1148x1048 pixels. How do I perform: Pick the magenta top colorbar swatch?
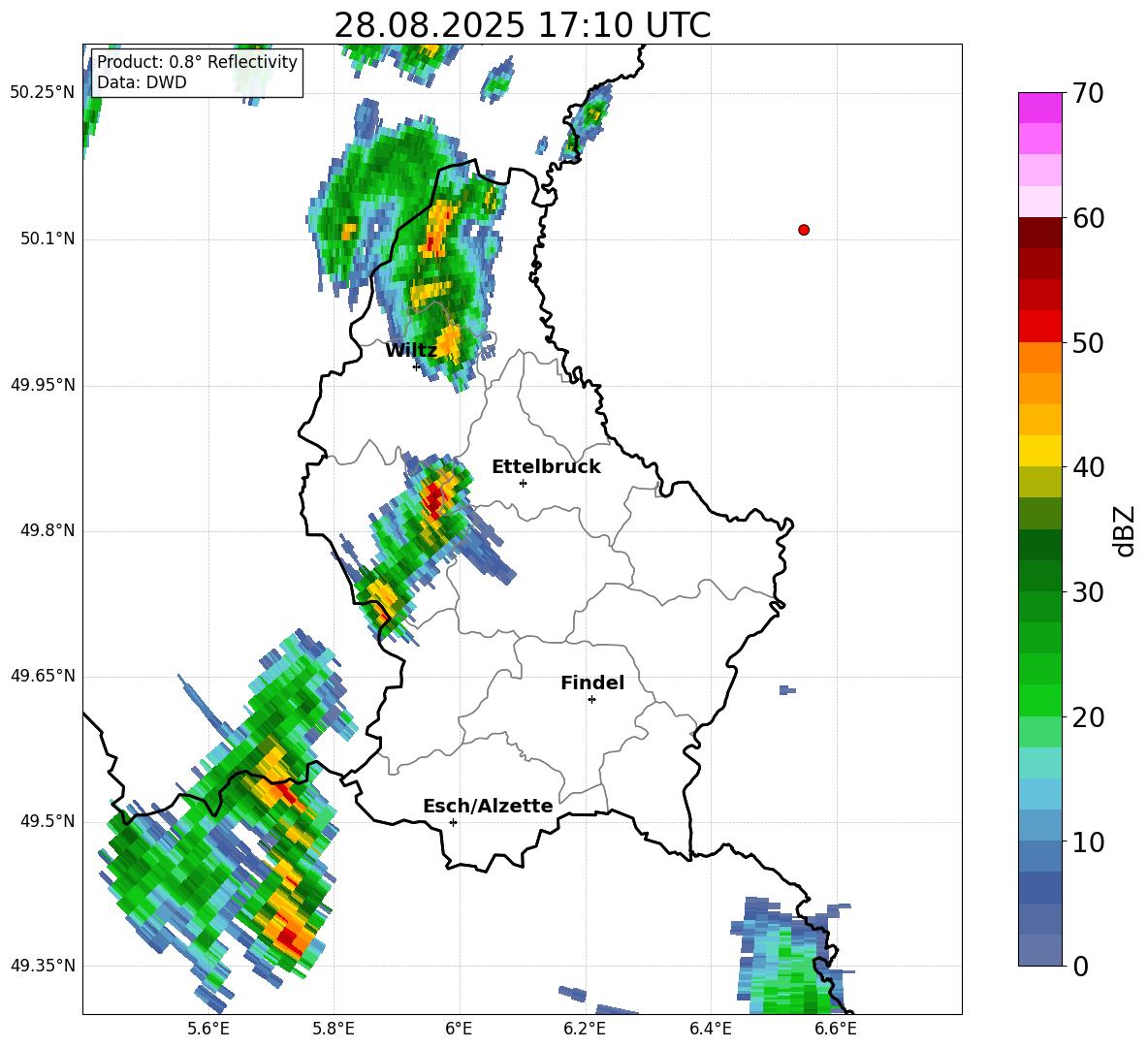(1039, 108)
